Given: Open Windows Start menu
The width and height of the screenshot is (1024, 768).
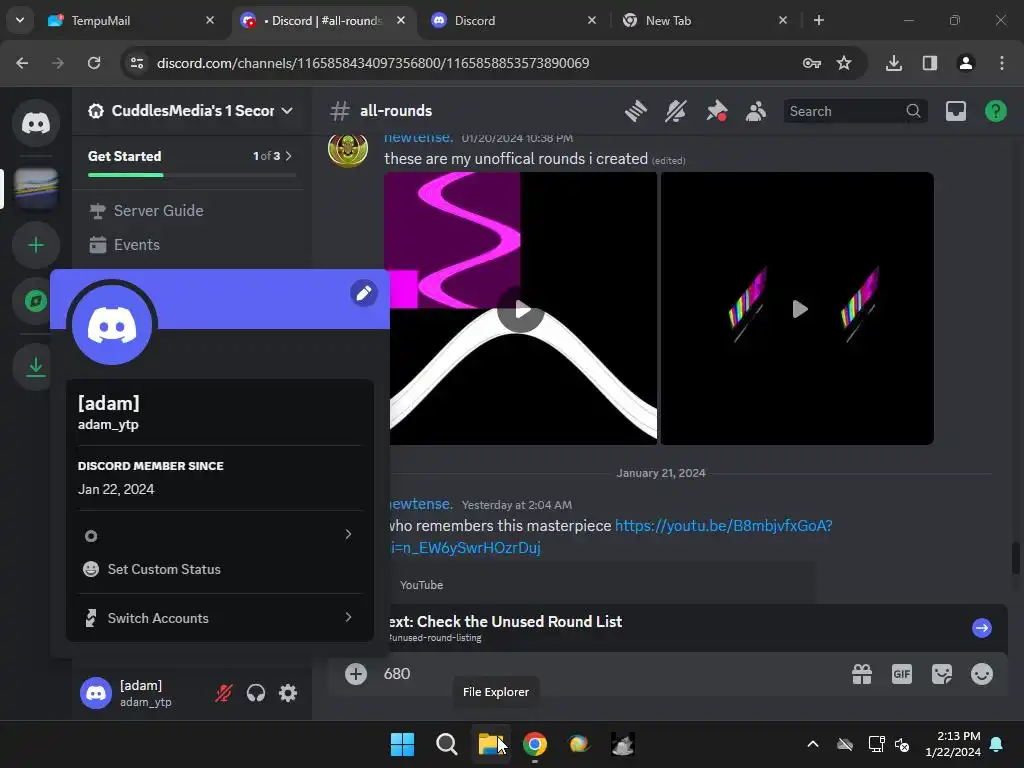Looking at the screenshot, I should click(x=402, y=744).
